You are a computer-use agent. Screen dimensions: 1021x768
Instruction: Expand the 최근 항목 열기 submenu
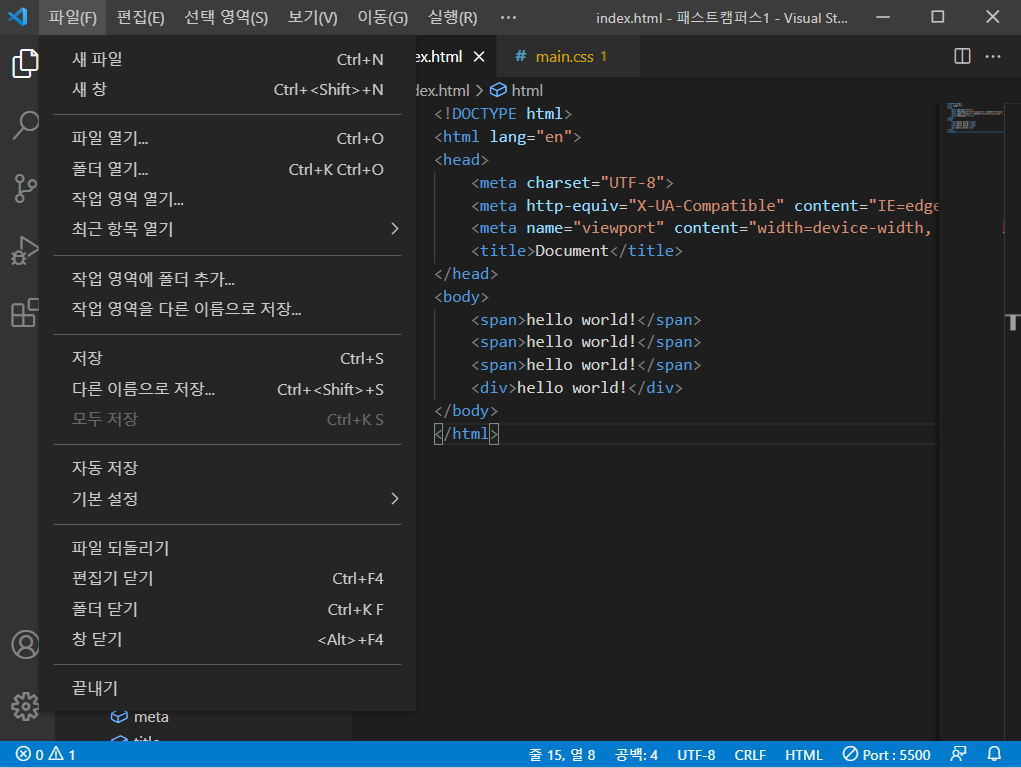[227, 229]
